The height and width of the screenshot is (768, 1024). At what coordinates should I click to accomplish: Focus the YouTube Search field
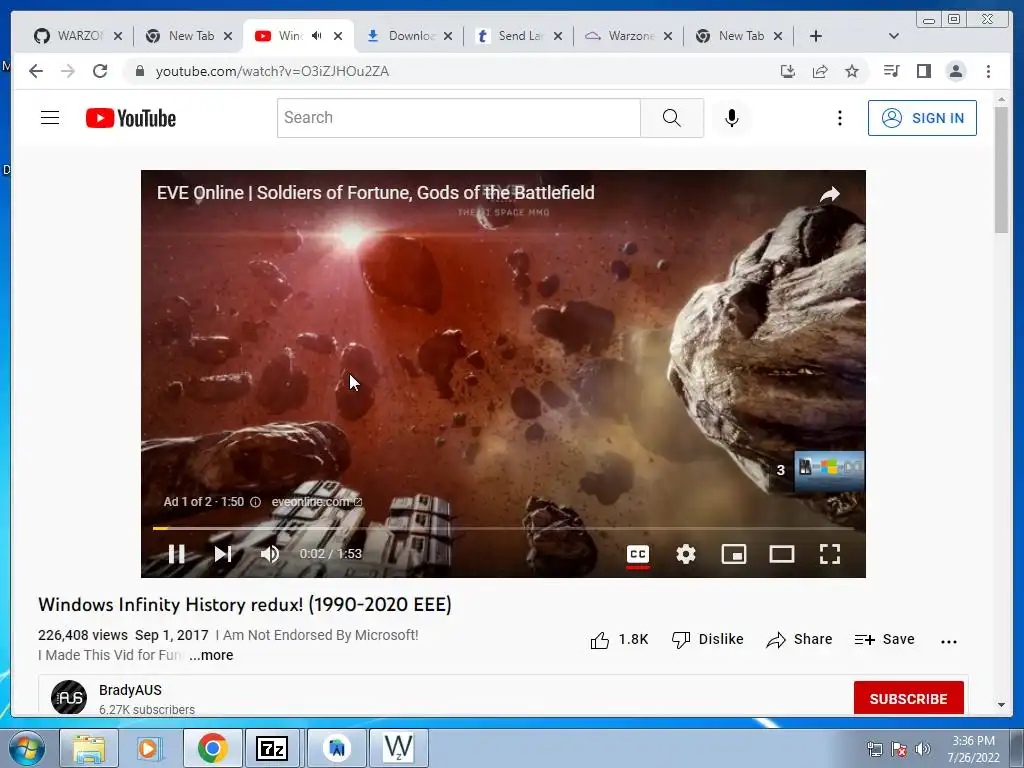pyautogui.click(x=458, y=118)
